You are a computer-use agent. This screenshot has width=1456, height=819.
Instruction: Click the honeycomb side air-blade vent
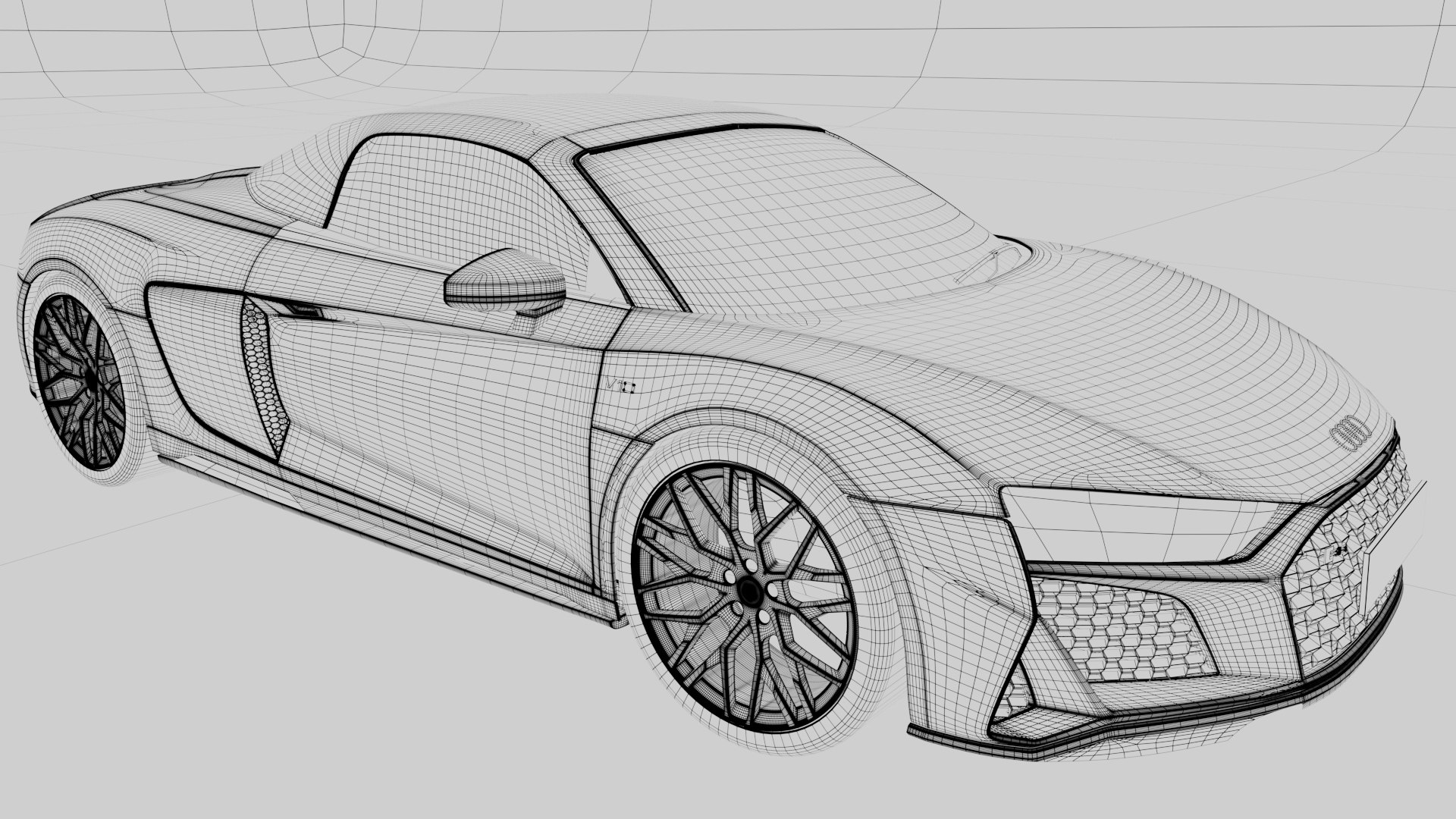coord(265,377)
